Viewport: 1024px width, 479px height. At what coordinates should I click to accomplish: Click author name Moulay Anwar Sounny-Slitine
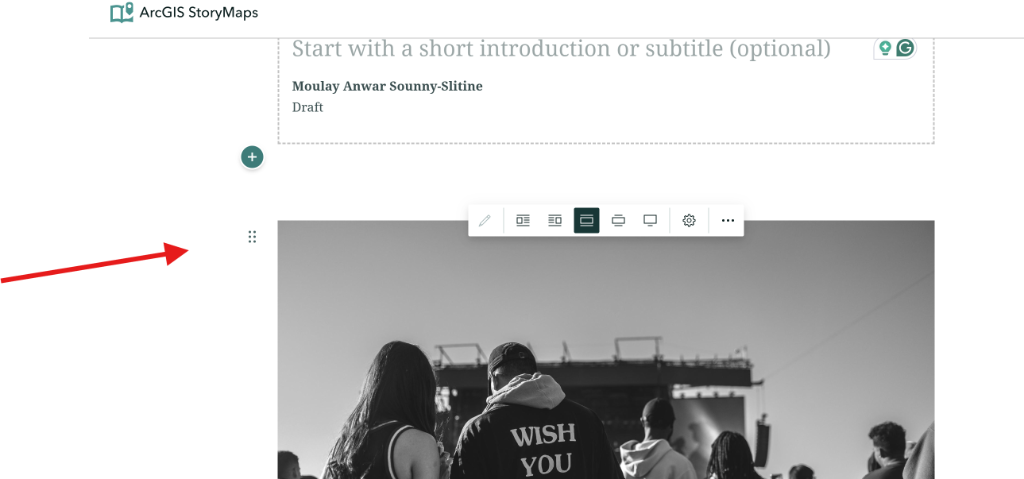pyautogui.click(x=387, y=86)
